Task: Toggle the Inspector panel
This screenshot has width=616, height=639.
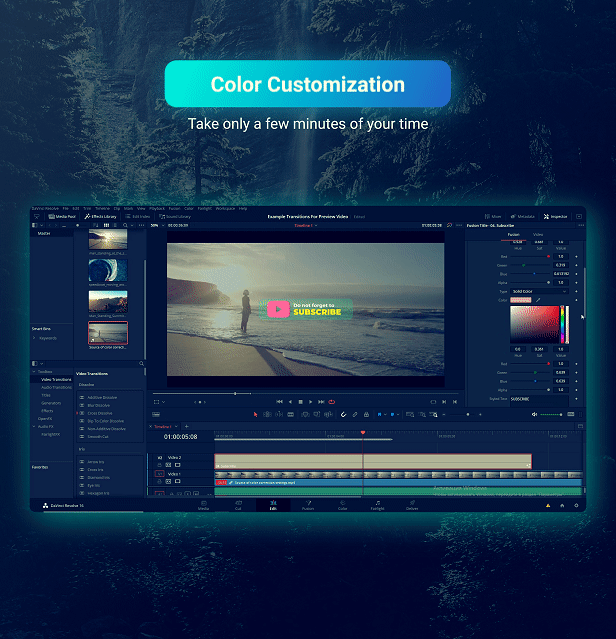Action: point(555,216)
